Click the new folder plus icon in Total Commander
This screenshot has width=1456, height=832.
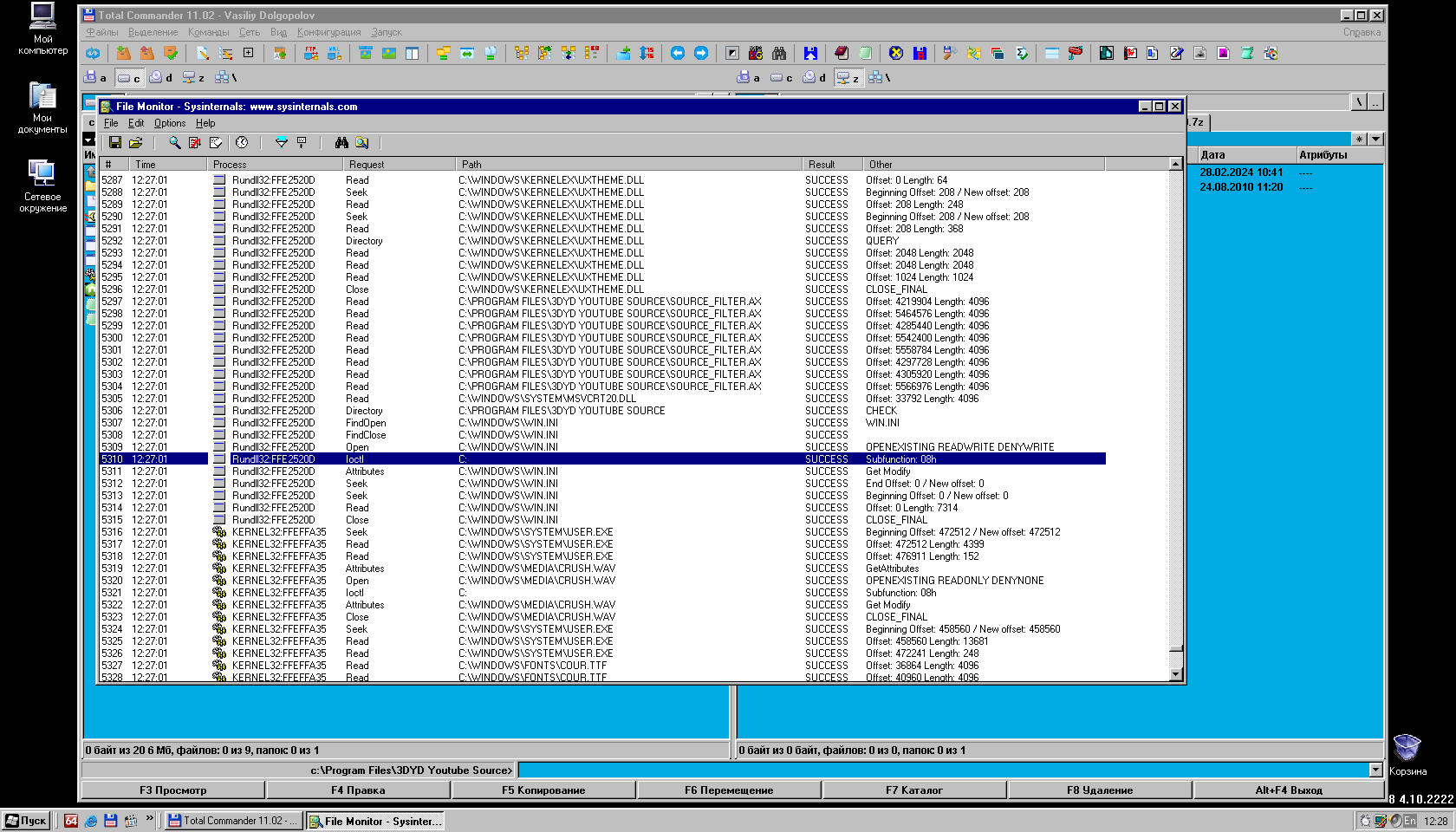623,53
